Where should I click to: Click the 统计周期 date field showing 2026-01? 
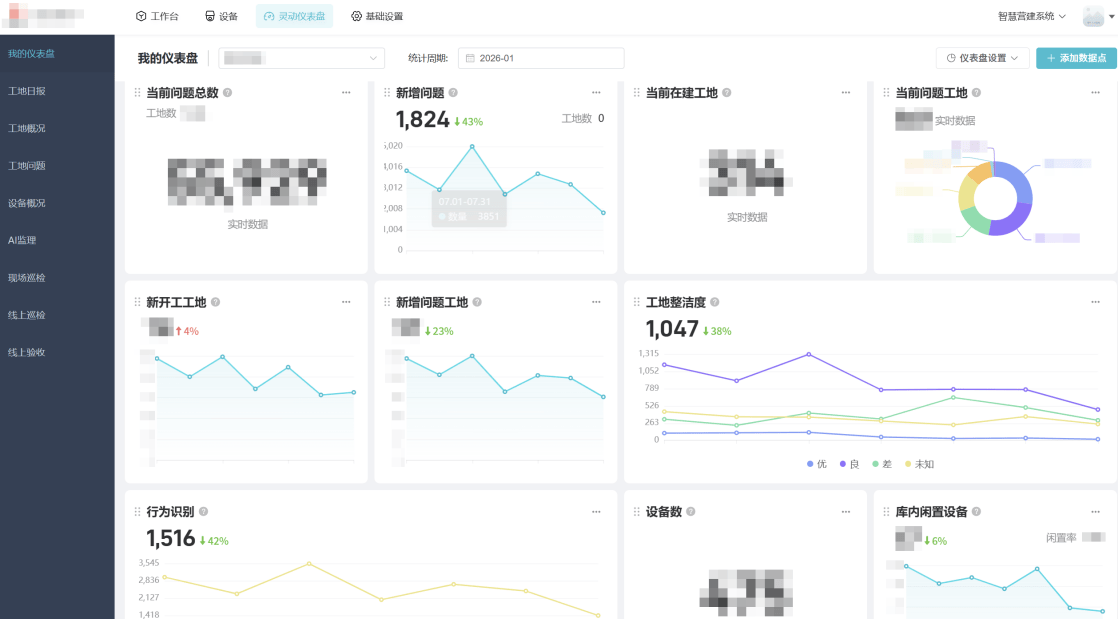542,58
